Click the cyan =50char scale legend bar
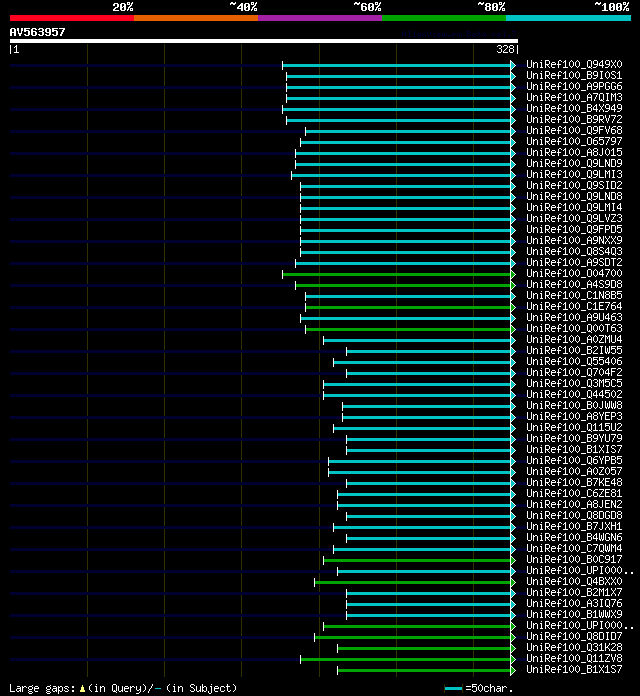 coord(453,688)
